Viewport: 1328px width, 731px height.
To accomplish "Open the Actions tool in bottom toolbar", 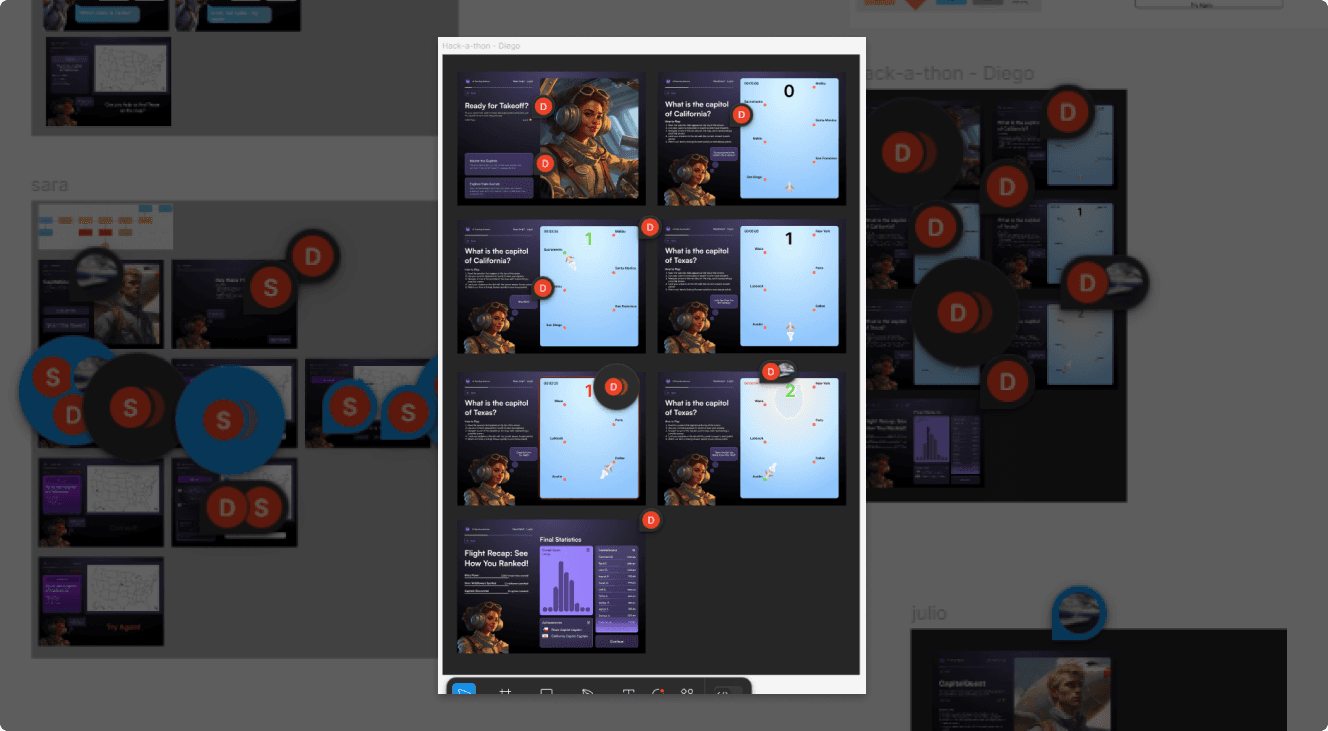I will pos(687,690).
